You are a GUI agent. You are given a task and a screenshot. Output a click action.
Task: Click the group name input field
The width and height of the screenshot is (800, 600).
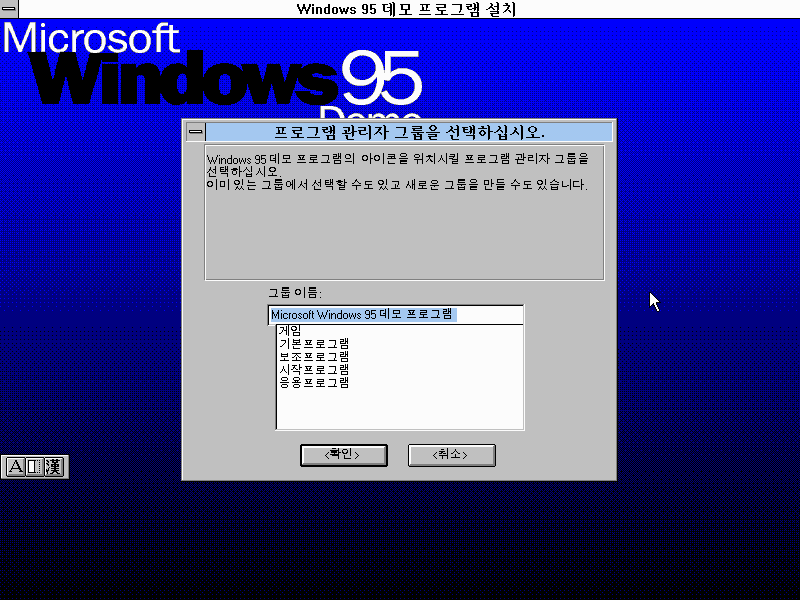pos(395,315)
